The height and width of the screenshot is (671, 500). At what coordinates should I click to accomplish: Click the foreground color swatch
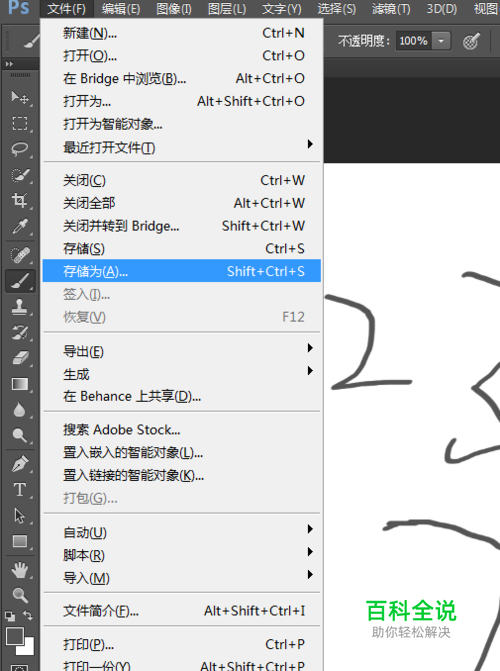[x=14, y=636]
